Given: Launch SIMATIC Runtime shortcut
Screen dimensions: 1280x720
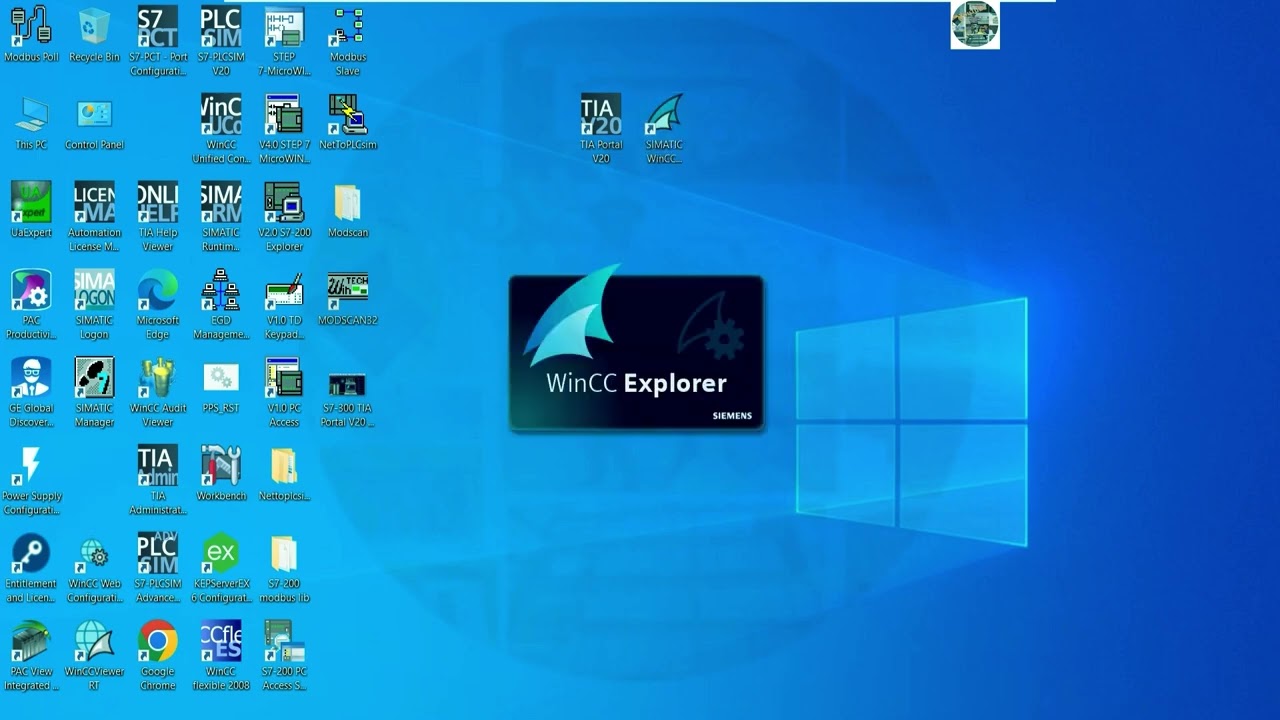Looking at the screenshot, I should (221, 217).
